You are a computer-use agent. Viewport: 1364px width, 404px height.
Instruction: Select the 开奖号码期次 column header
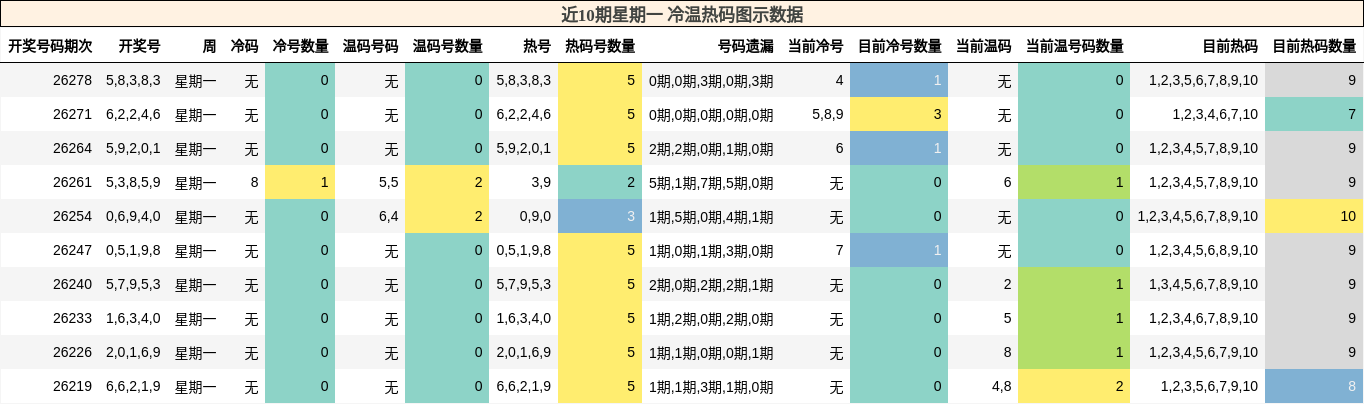coord(50,46)
